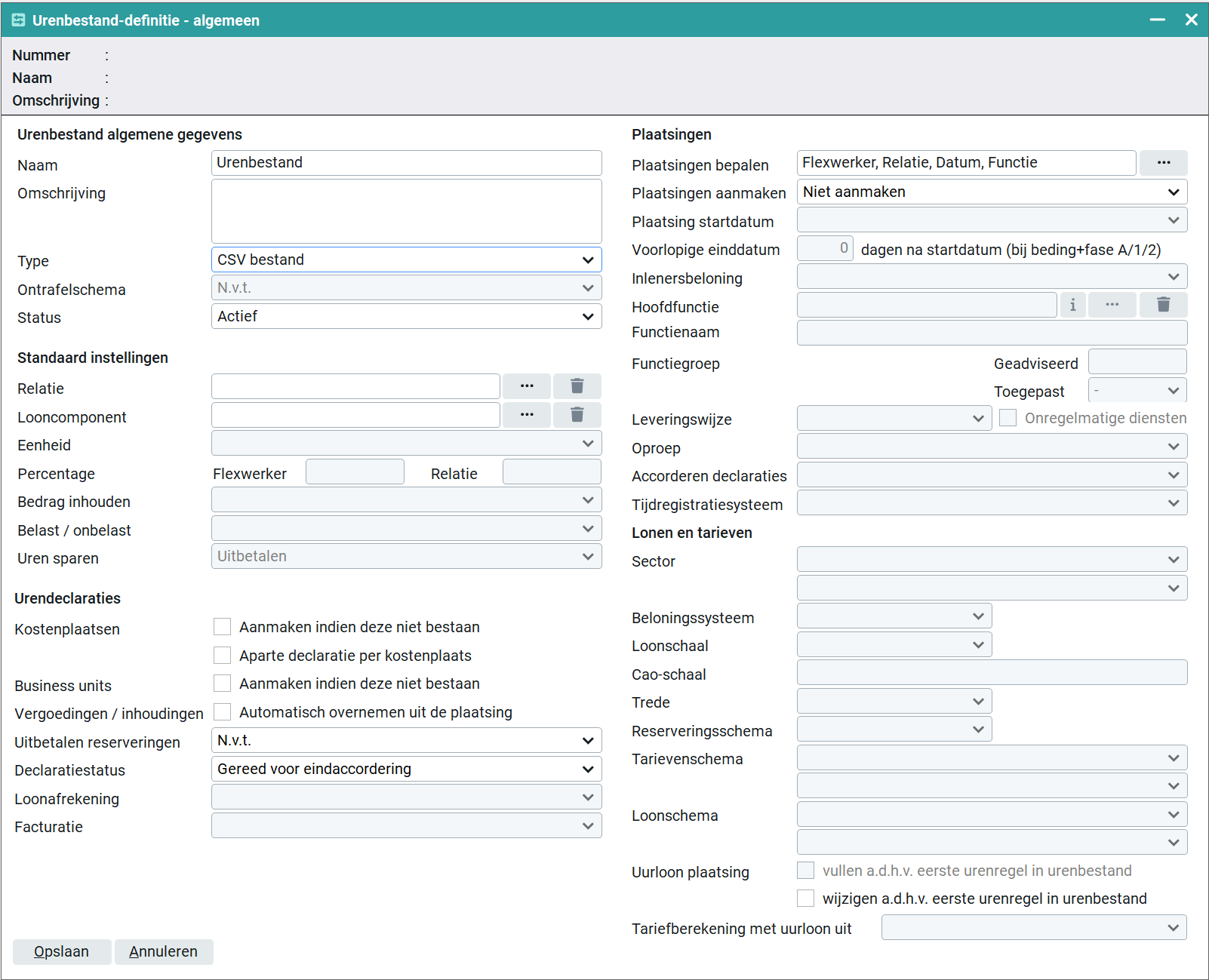
Task: Expand Plaatsingen aanmaken dropdown
Action: click(x=992, y=192)
